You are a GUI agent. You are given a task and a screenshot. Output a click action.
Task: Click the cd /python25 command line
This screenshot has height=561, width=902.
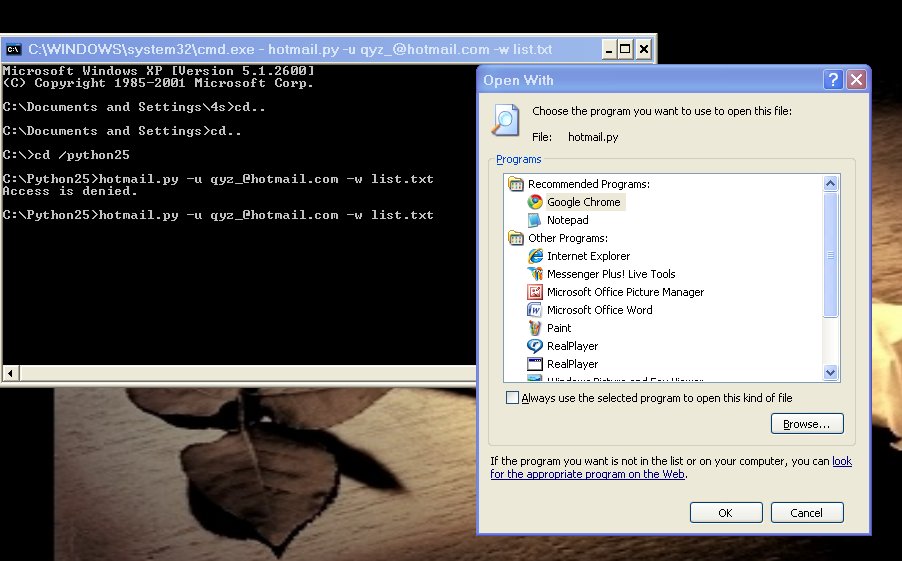(x=66, y=155)
